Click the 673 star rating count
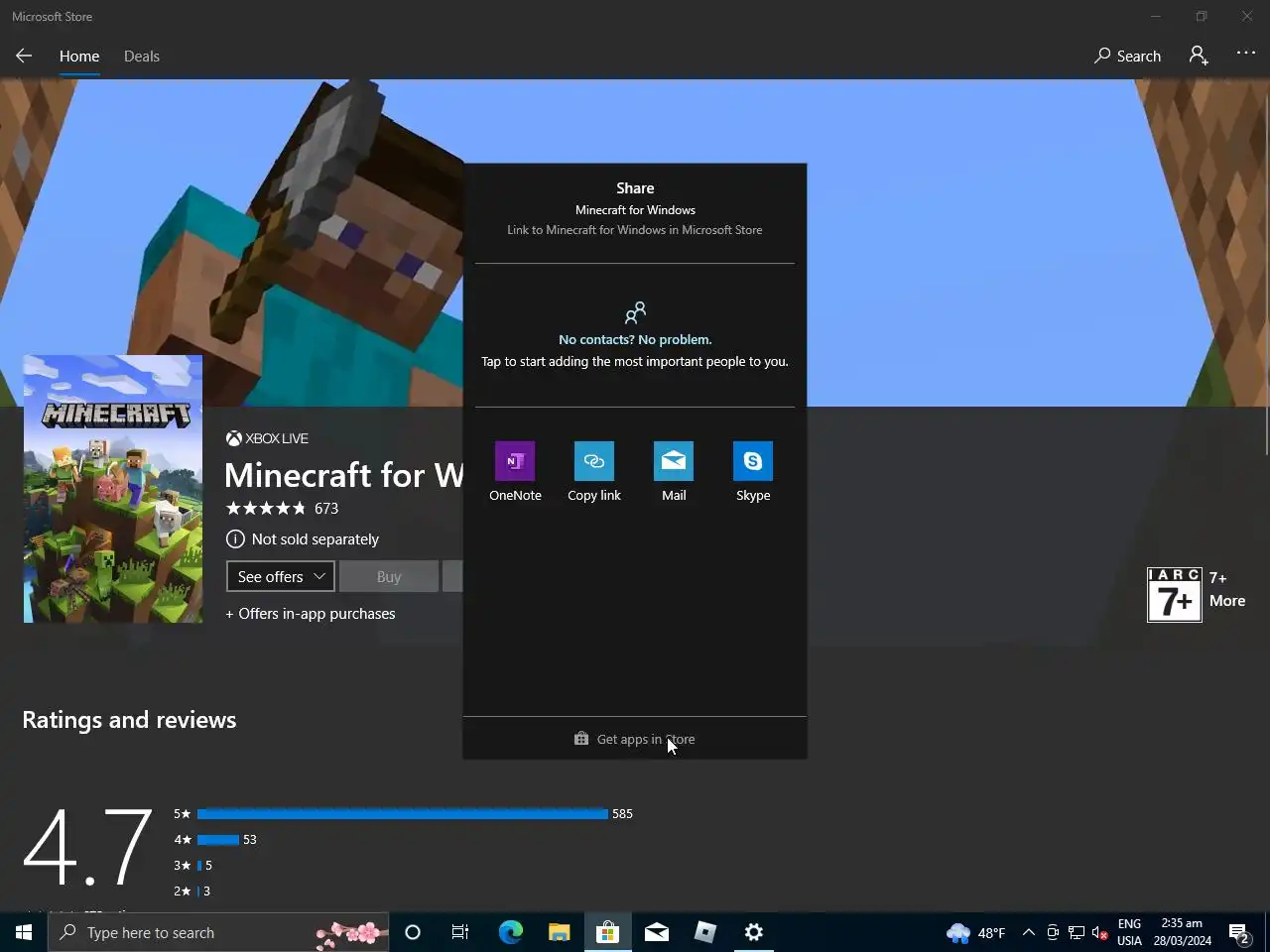The height and width of the screenshot is (952, 1270). point(326,508)
